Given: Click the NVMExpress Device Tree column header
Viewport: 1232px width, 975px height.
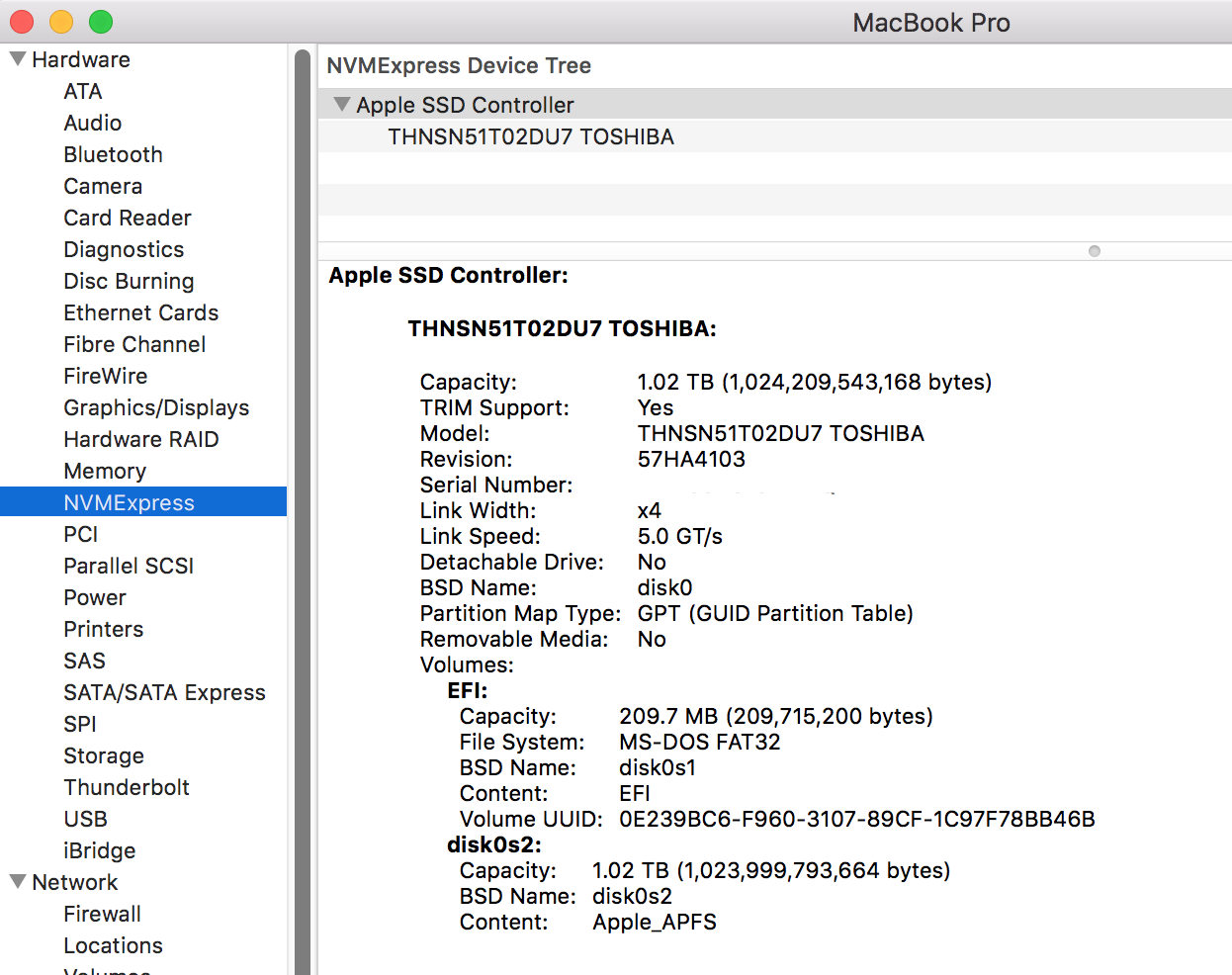Looking at the screenshot, I should pos(459,65).
